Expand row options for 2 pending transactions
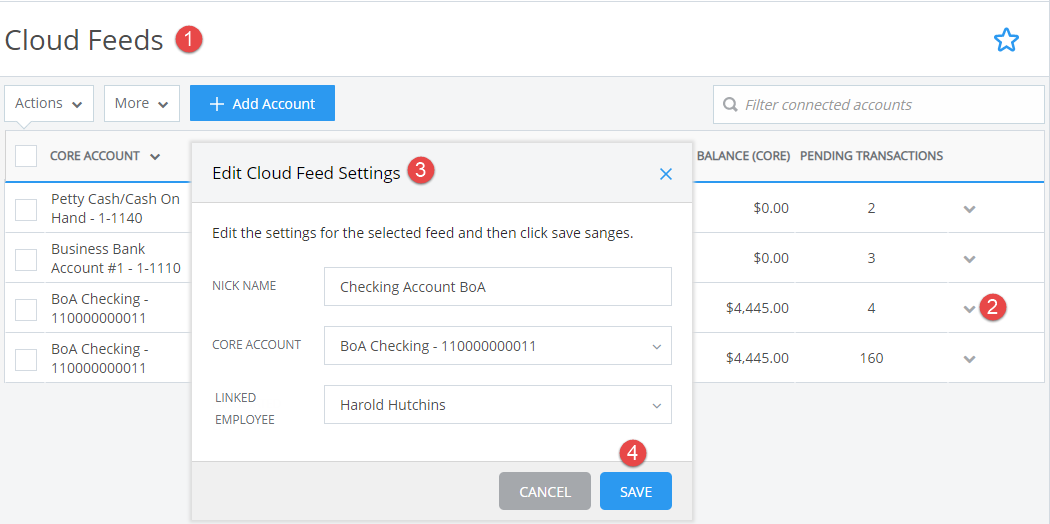1050x524 pixels. coord(969,209)
